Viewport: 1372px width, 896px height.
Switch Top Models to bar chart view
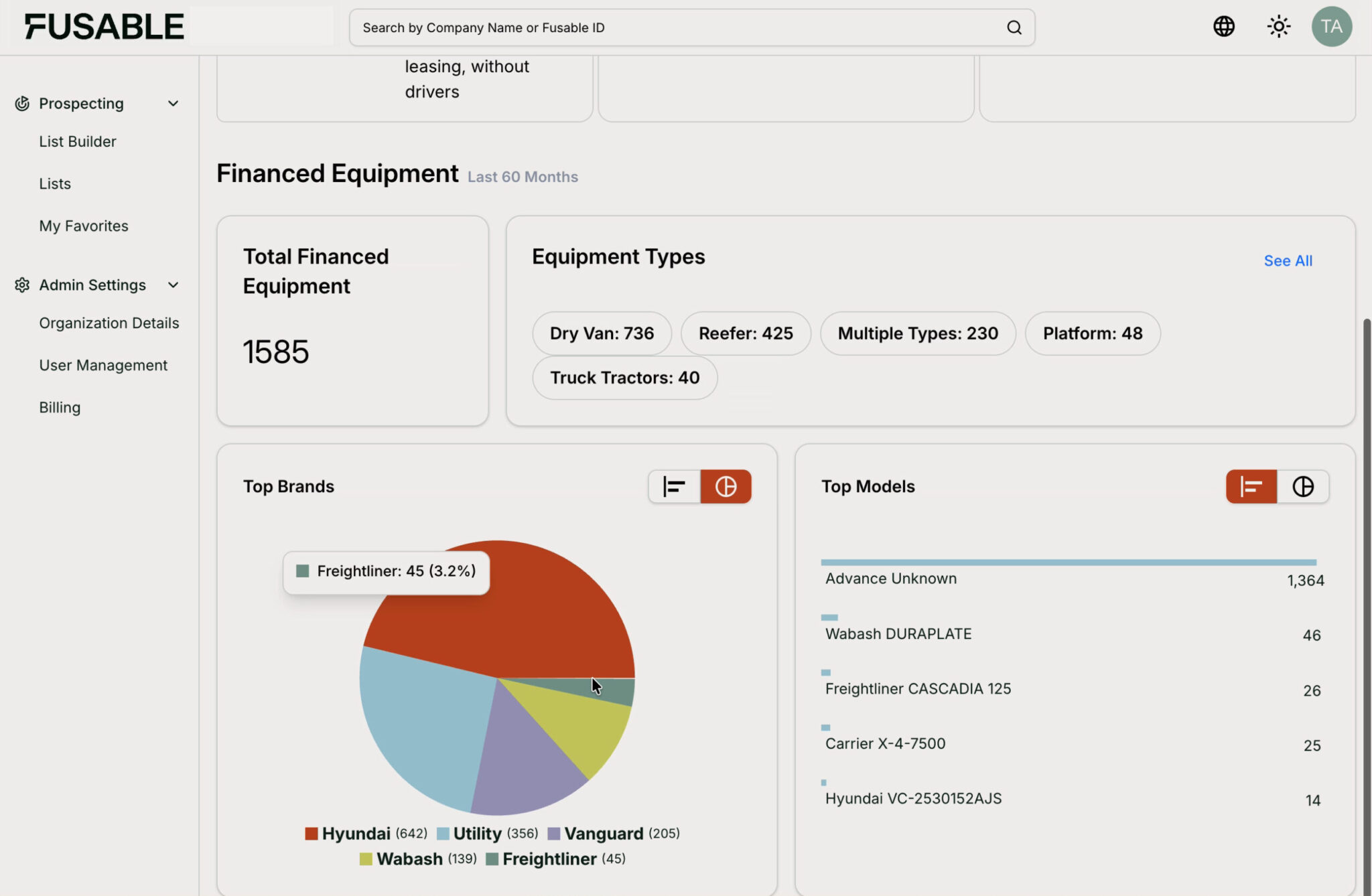[x=1251, y=486]
